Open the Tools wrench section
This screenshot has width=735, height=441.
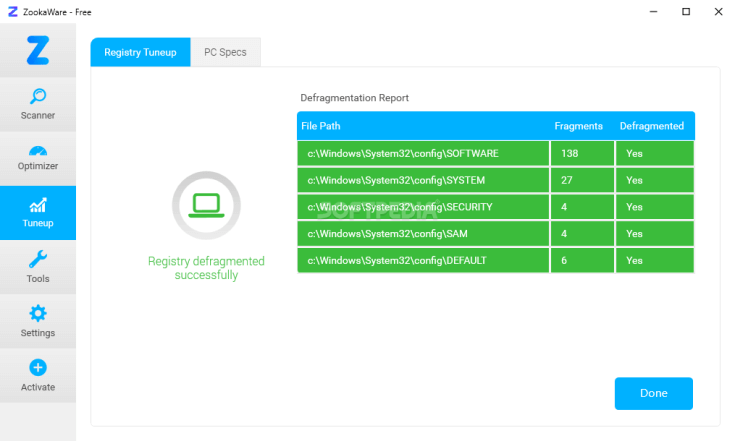click(x=38, y=267)
